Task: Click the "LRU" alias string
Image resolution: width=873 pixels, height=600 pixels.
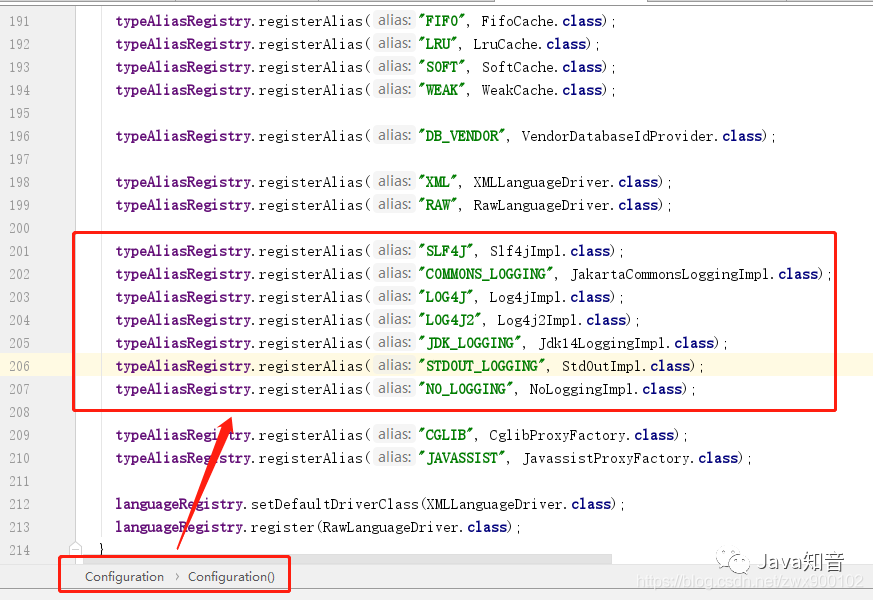Action: pos(438,44)
